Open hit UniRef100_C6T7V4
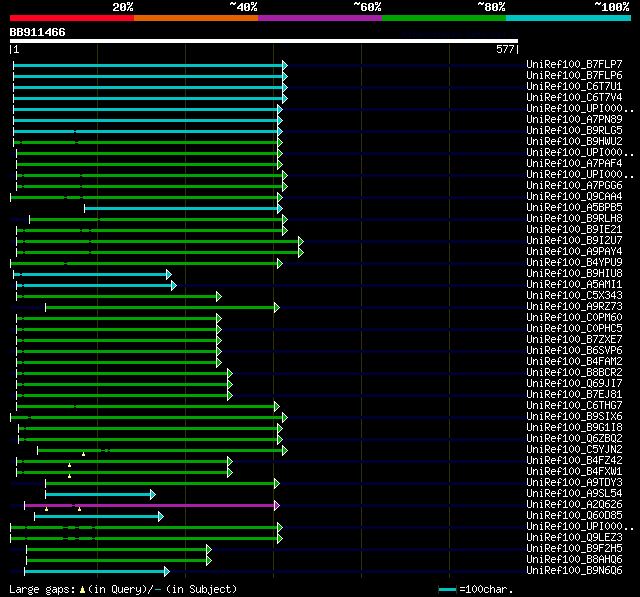640x597 pixels. [x=574, y=98]
